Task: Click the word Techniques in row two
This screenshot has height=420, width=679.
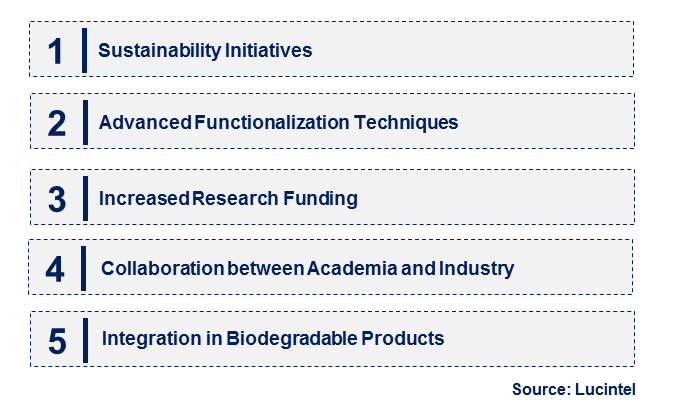Action: click(406, 123)
